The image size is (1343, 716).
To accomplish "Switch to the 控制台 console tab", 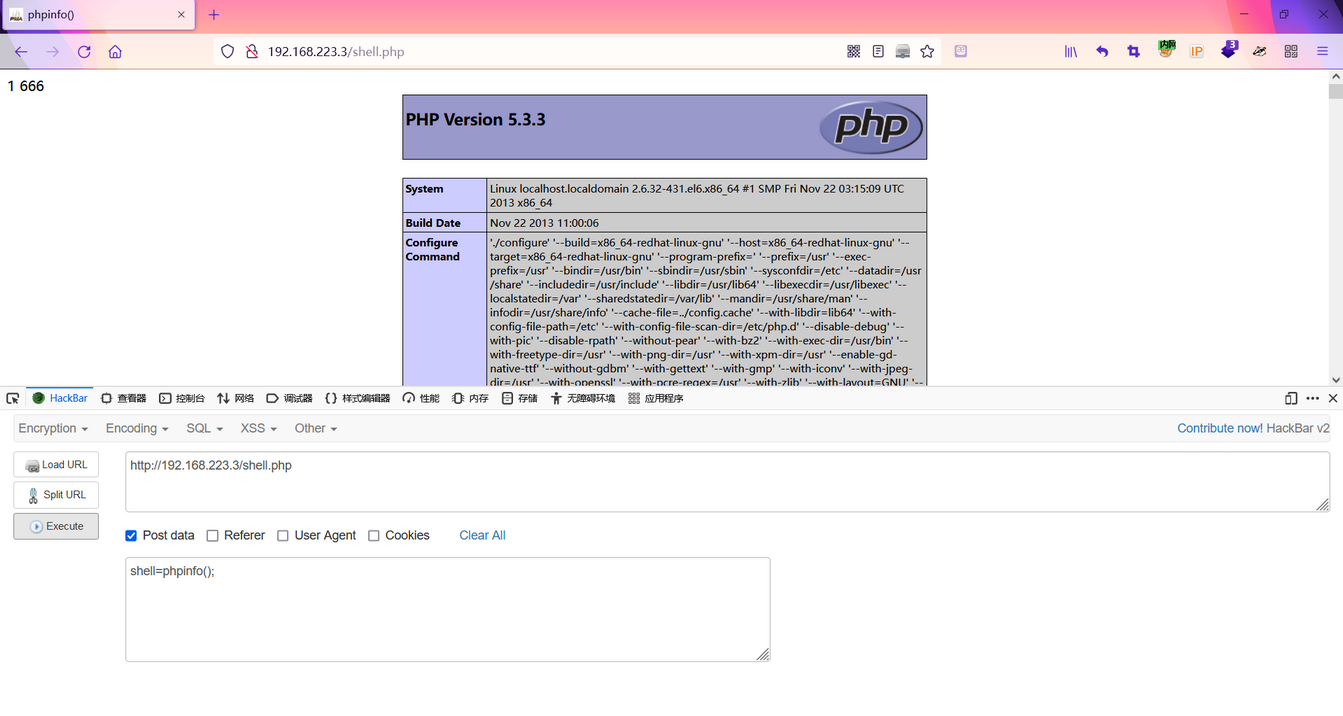I will pyautogui.click(x=181, y=398).
